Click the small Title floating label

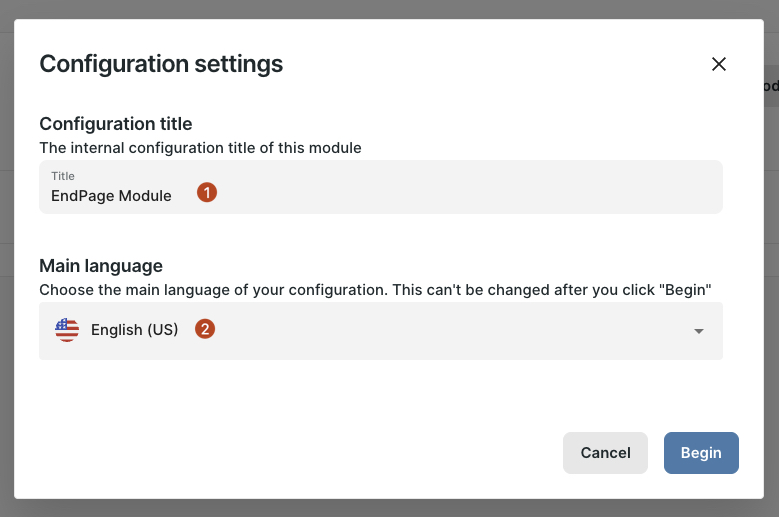(63, 176)
